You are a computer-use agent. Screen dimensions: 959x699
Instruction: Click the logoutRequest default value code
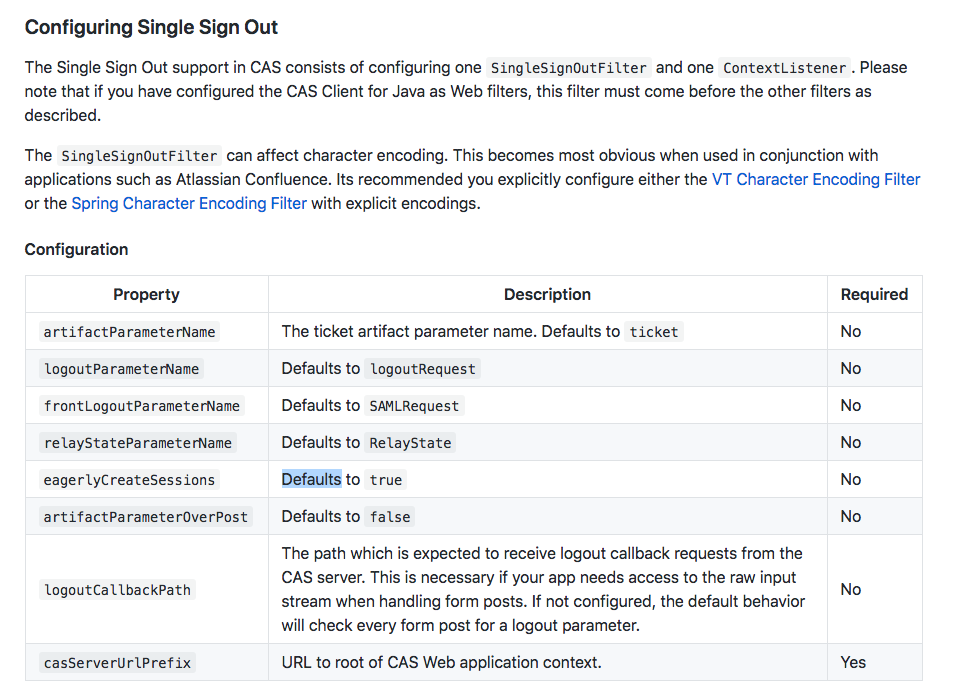423,369
